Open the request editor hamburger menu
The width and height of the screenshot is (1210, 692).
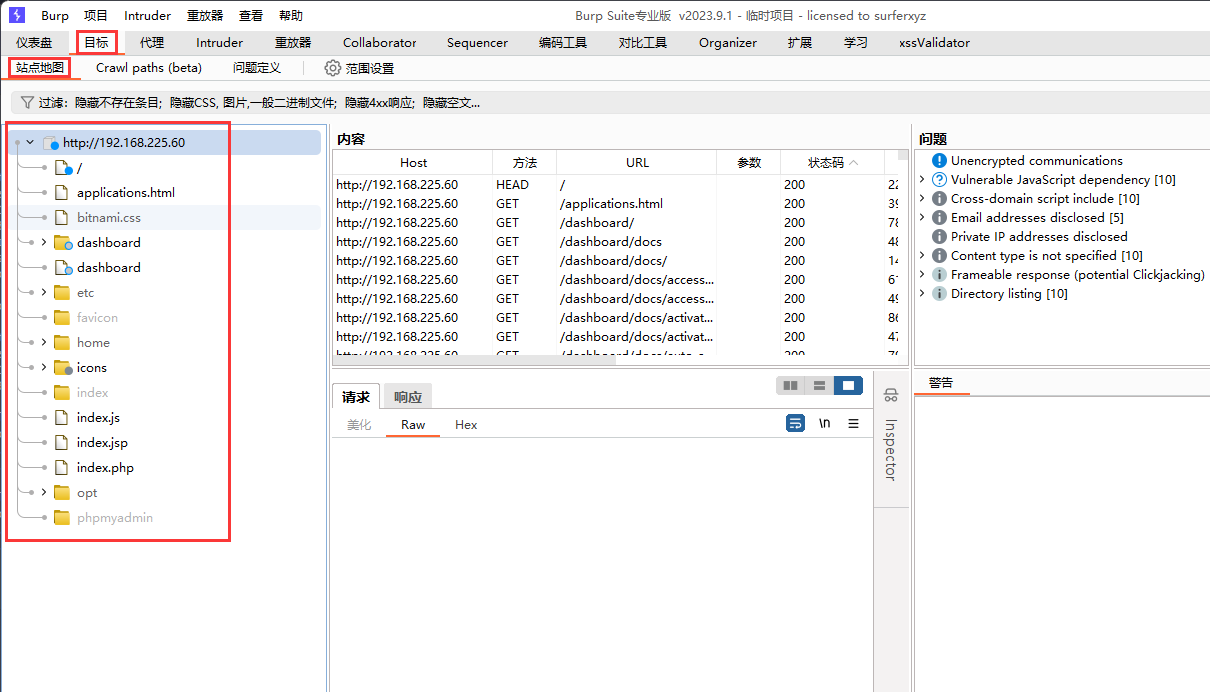point(853,424)
